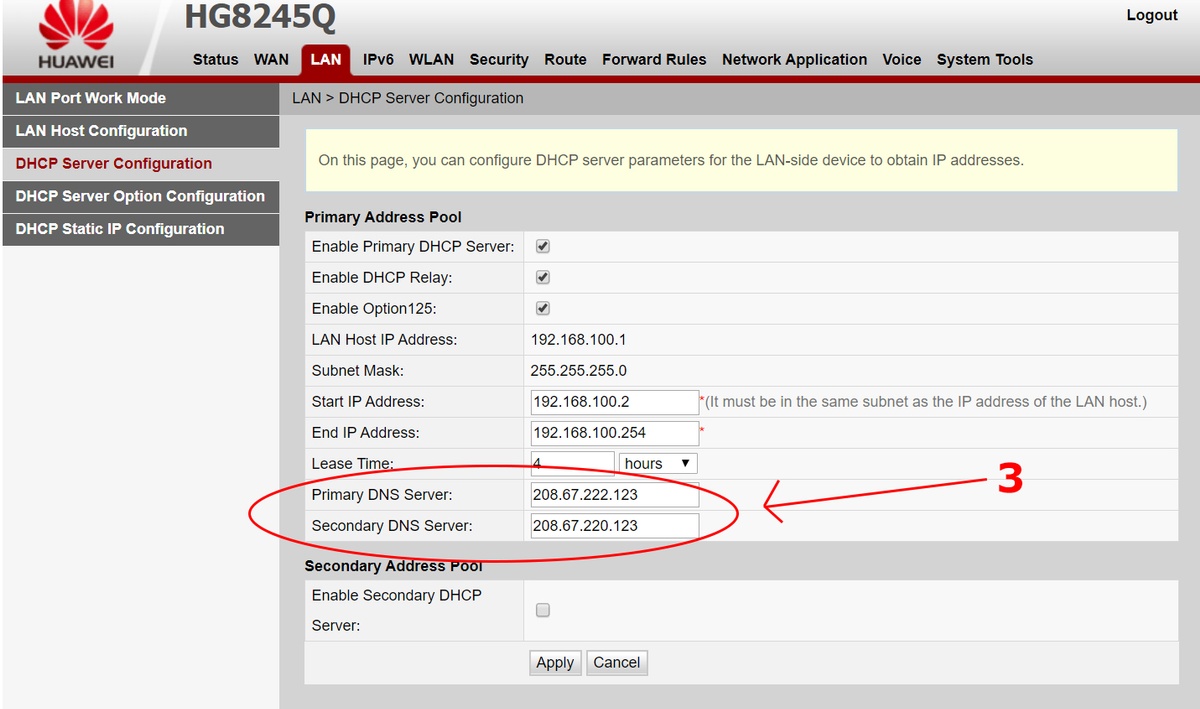Uncheck Enable DHCP Relay checkbox
Image resolution: width=1200 pixels, height=709 pixels.
click(x=543, y=277)
